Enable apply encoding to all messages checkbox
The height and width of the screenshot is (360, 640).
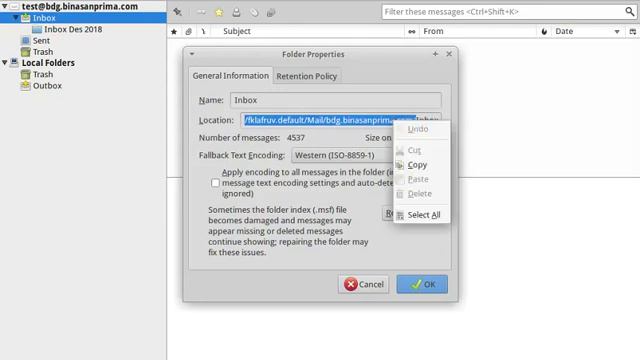click(215, 183)
